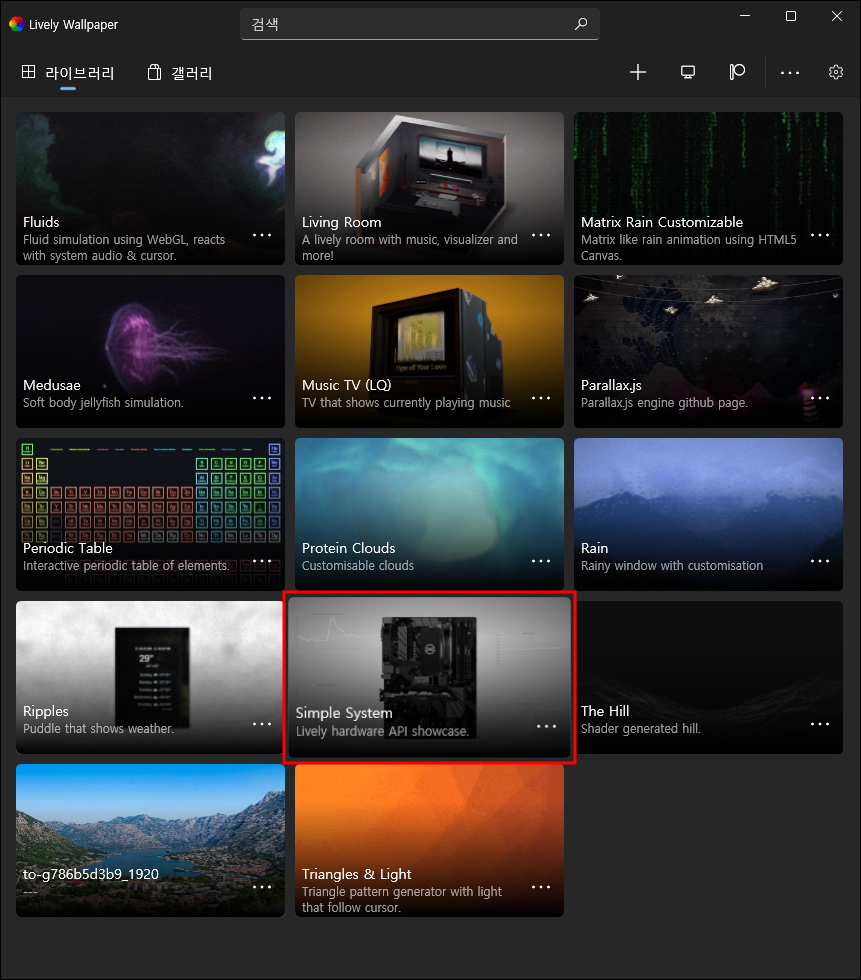The height and width of the screenshot is (980, 861).
Task: Open the three-dots menu on Living Room
Action: pos(540,235)
